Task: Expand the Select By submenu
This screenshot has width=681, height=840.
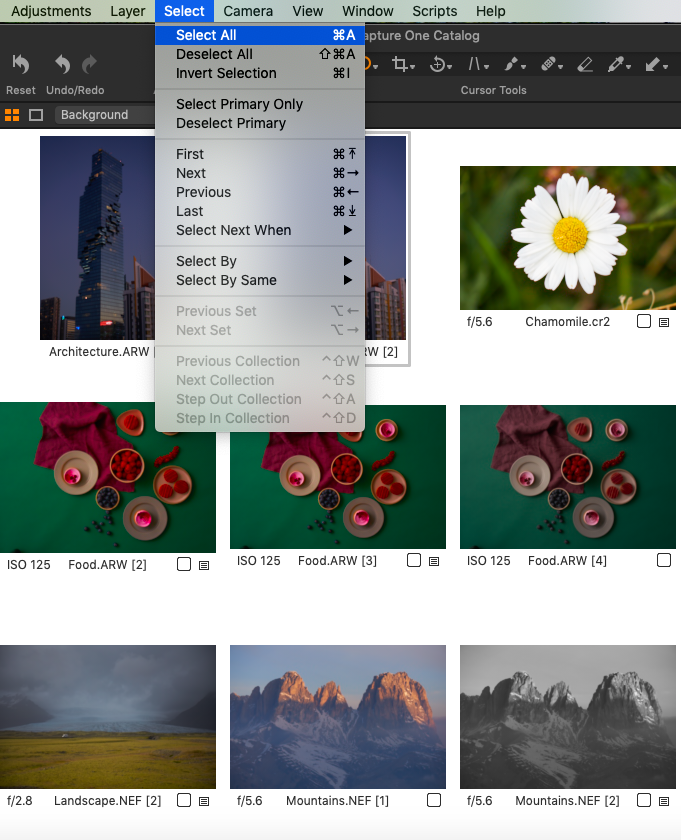Action: pos(260,261)
